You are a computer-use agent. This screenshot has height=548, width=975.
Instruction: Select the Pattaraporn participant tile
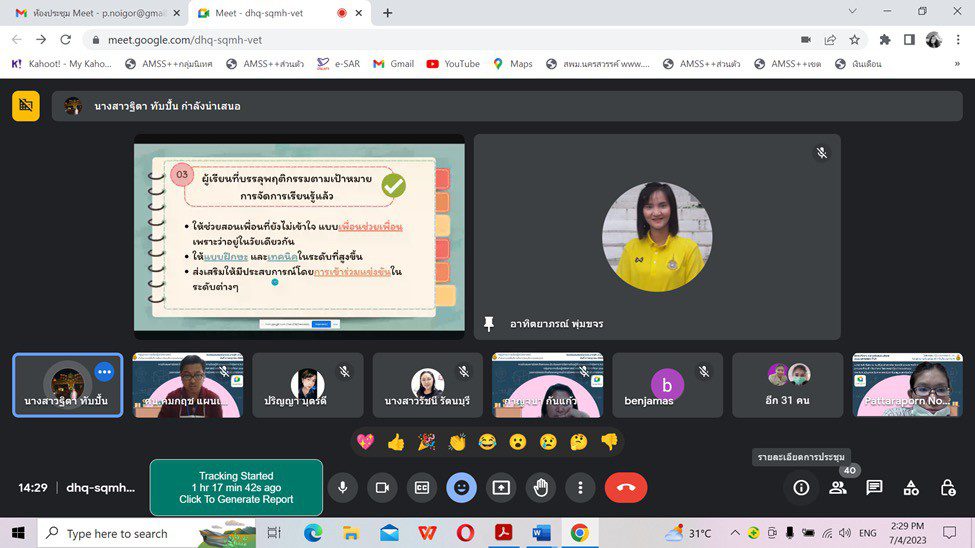(907, 385)
